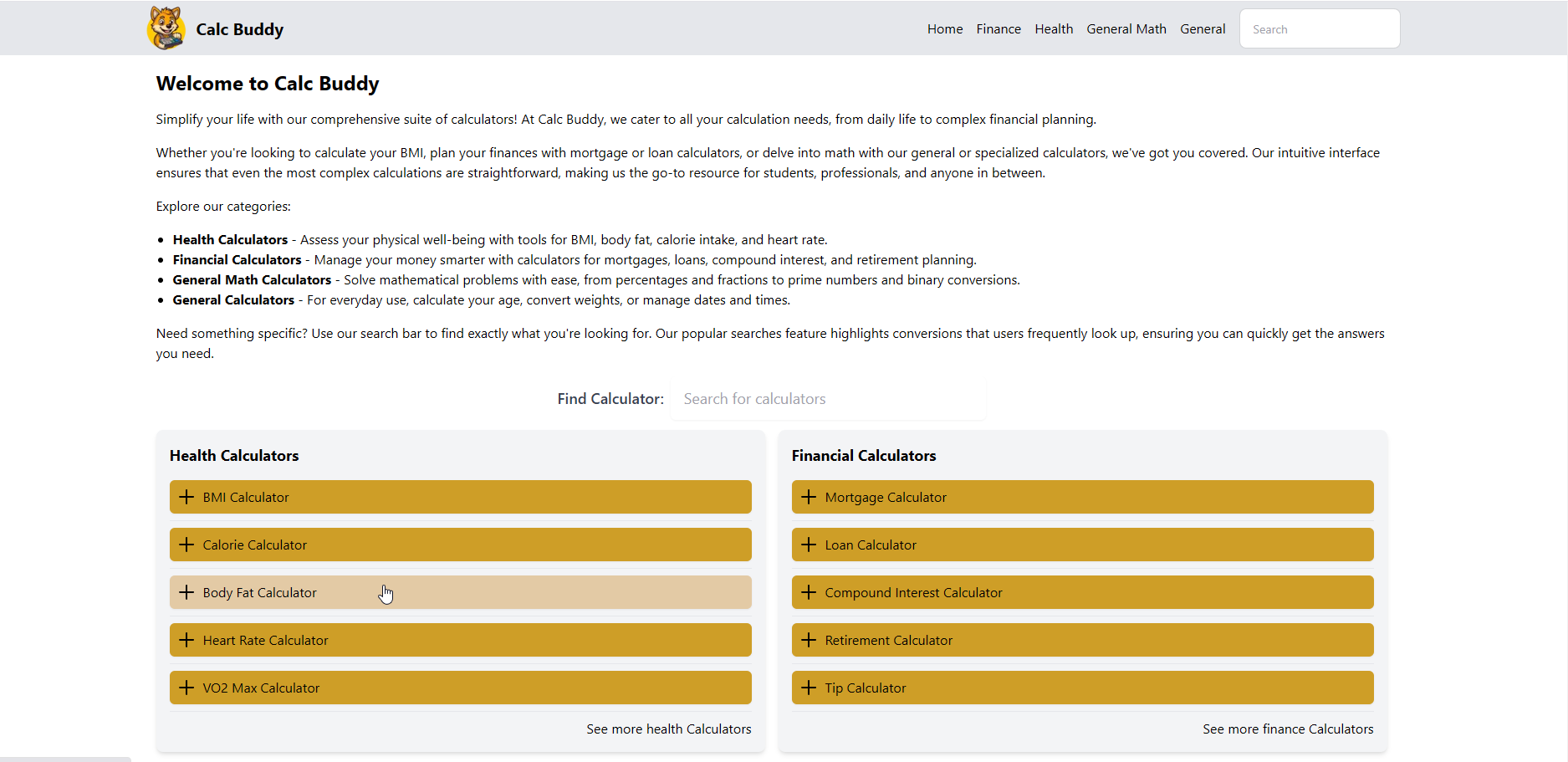Expand the VO2 Max Calculator row
This screenshot has height=762, width=1568.
coord(460,688)
